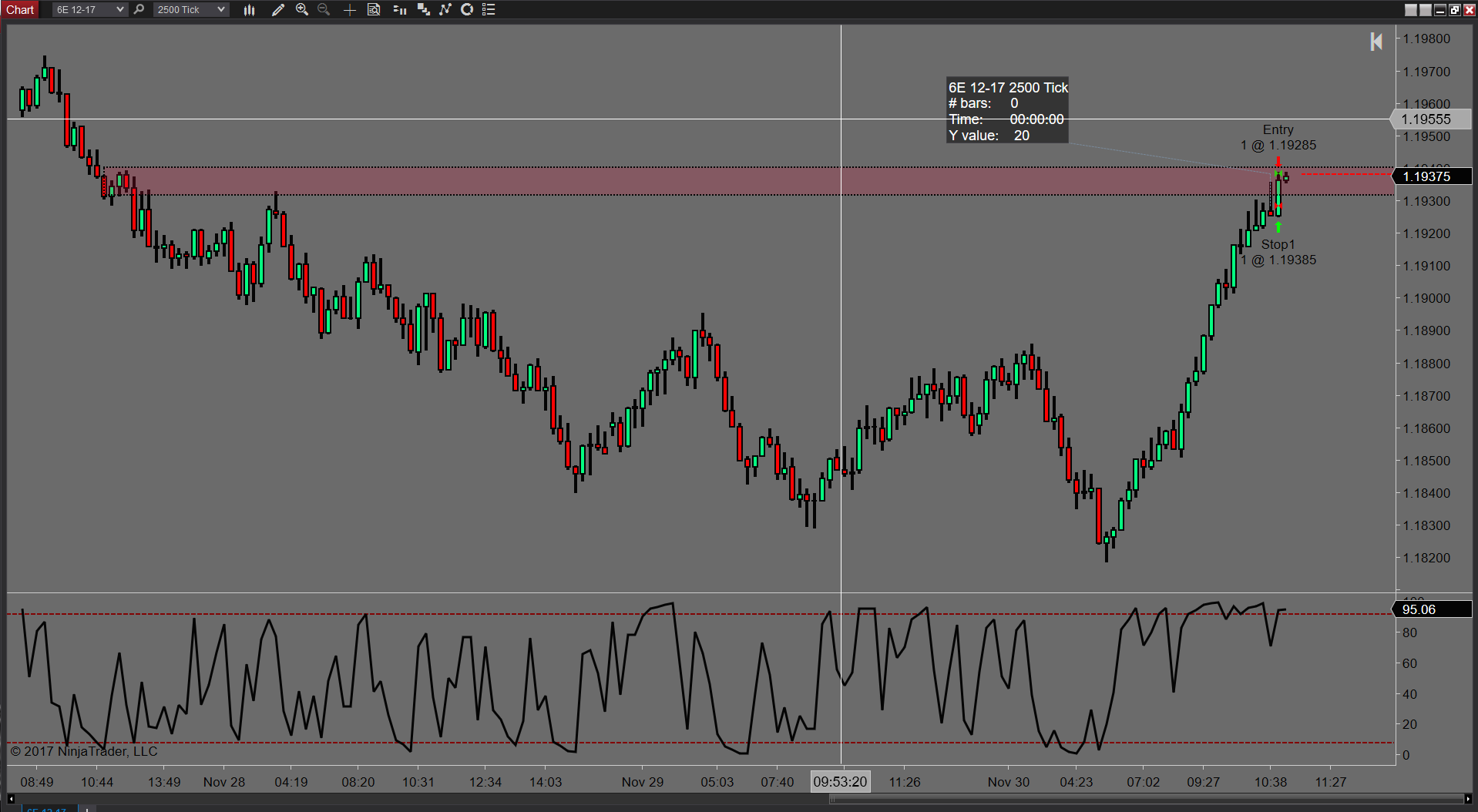The width and height of the screenshot is (1478, 812).
Task: Click the Entry 1 @ 1.19285 label
Action: pyautogui.click(x=1278, y=137)
